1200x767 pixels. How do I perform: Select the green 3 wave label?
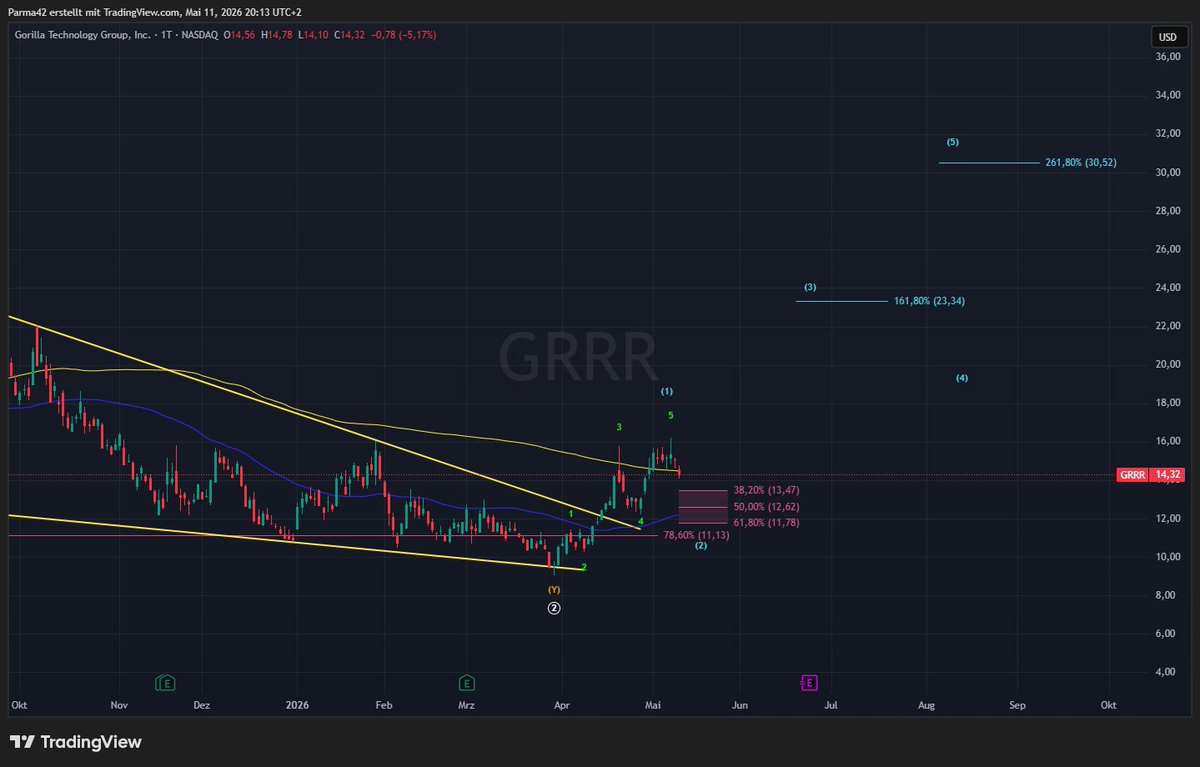tap(619, 427)
